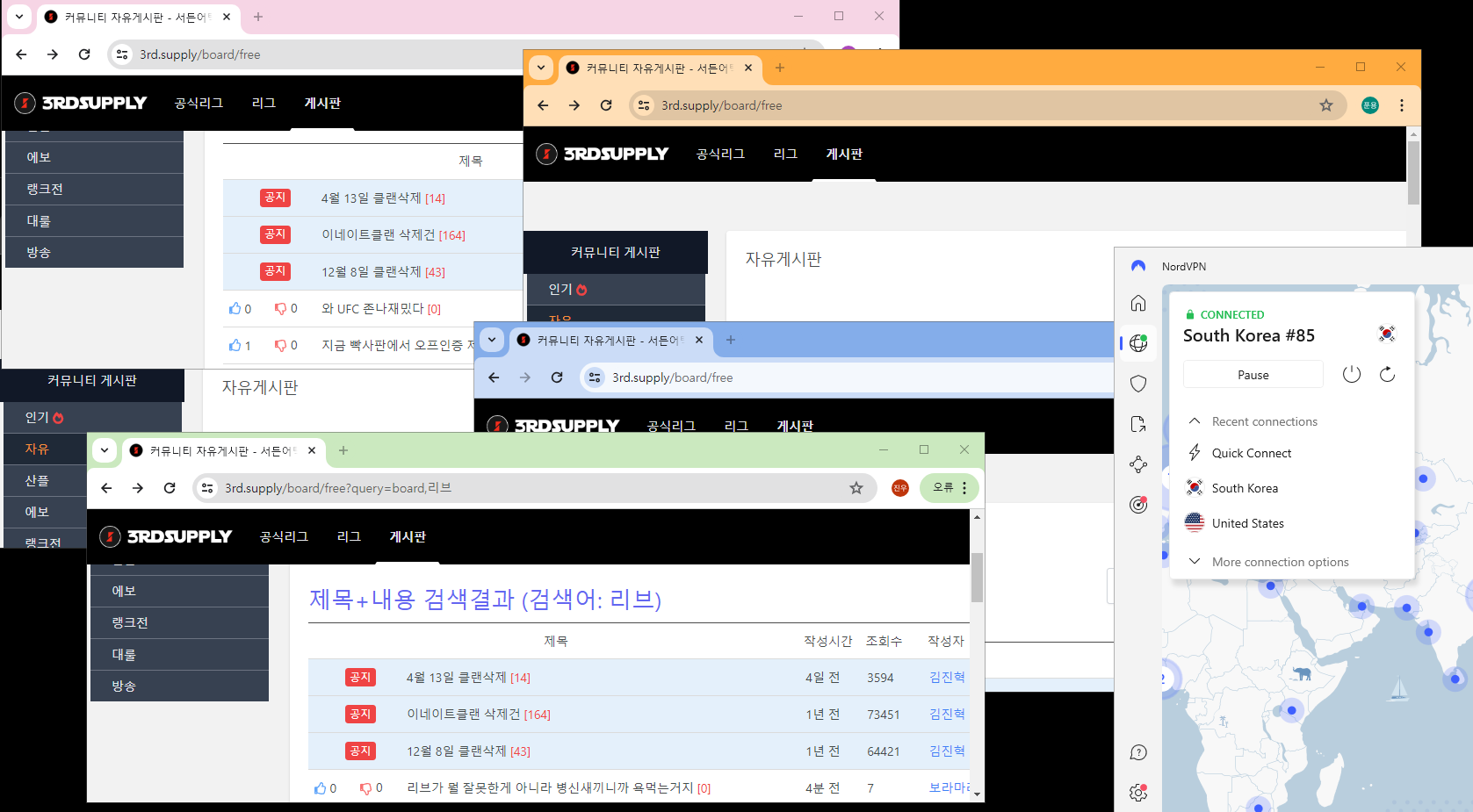1473x812 pixels.
Task: Expand More connection options
Action: pos(1280,562)
